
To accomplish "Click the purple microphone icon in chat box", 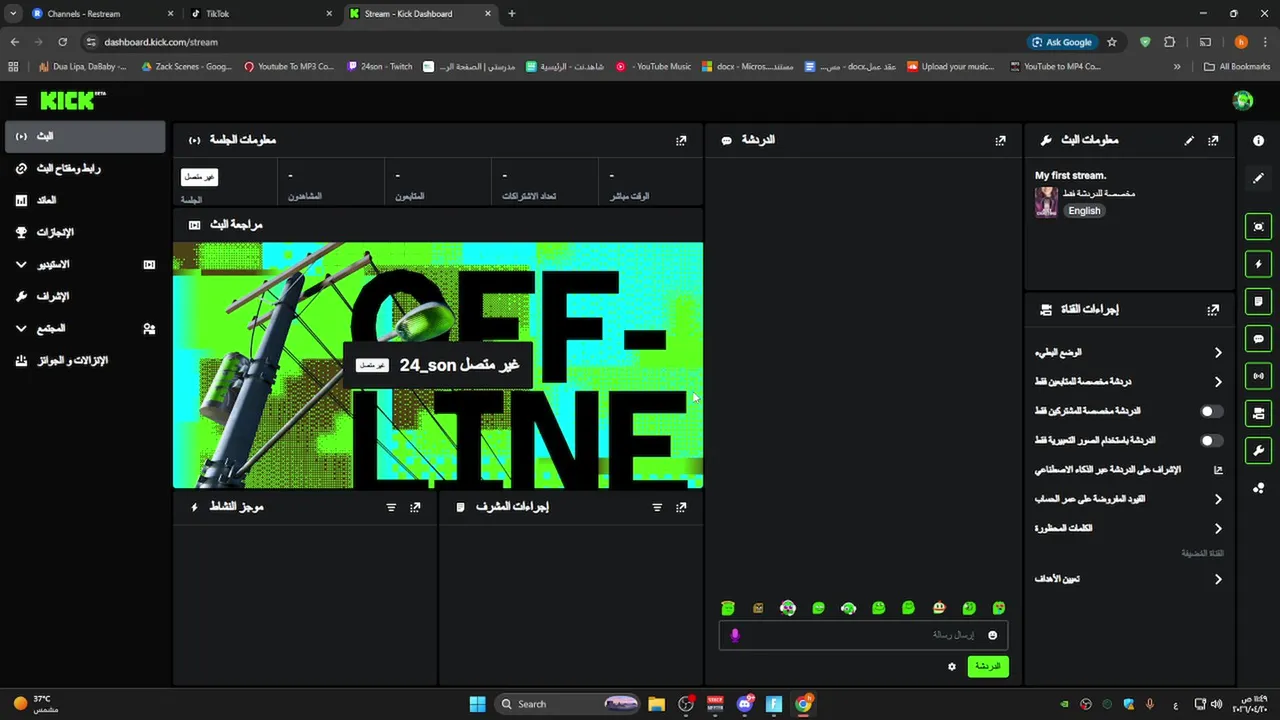I will point(735,635).
